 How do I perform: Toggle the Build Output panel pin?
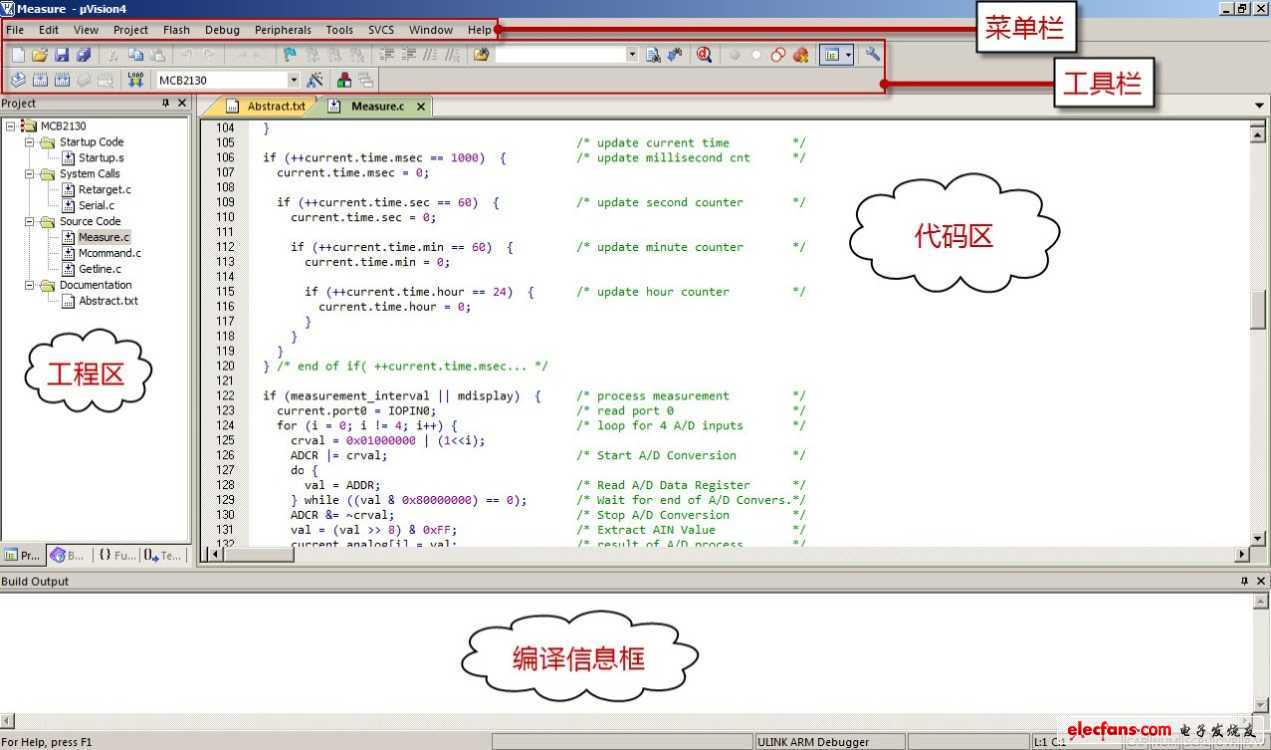(x=1245, y=581)
